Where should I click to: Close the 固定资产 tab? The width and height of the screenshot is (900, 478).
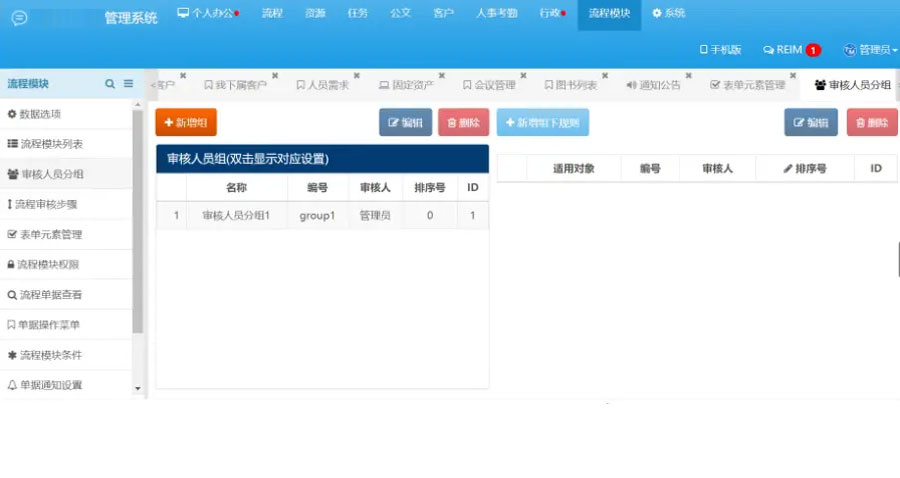click(x=441, y=76)
